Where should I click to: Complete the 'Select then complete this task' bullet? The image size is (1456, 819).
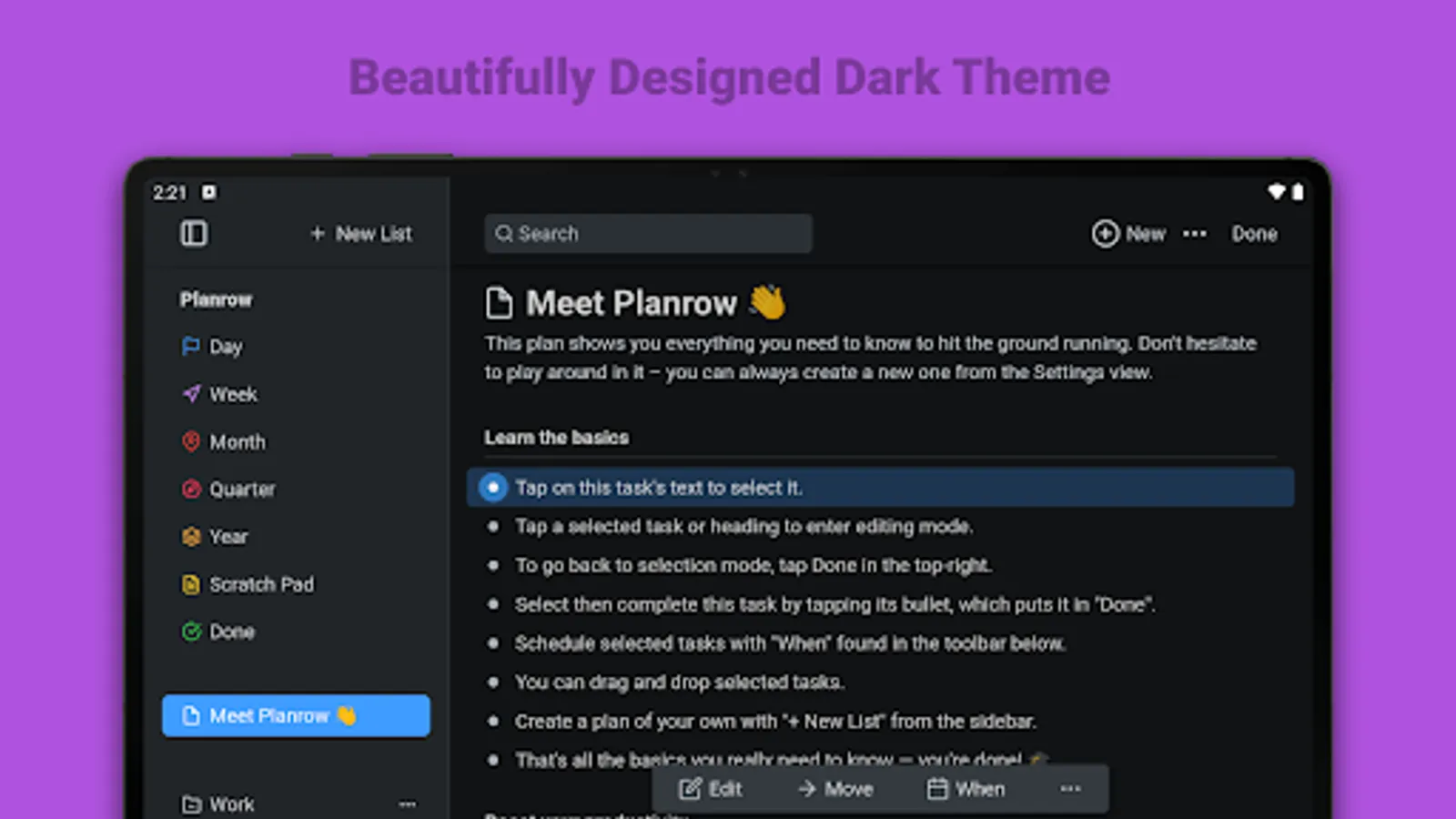(493, 604)
